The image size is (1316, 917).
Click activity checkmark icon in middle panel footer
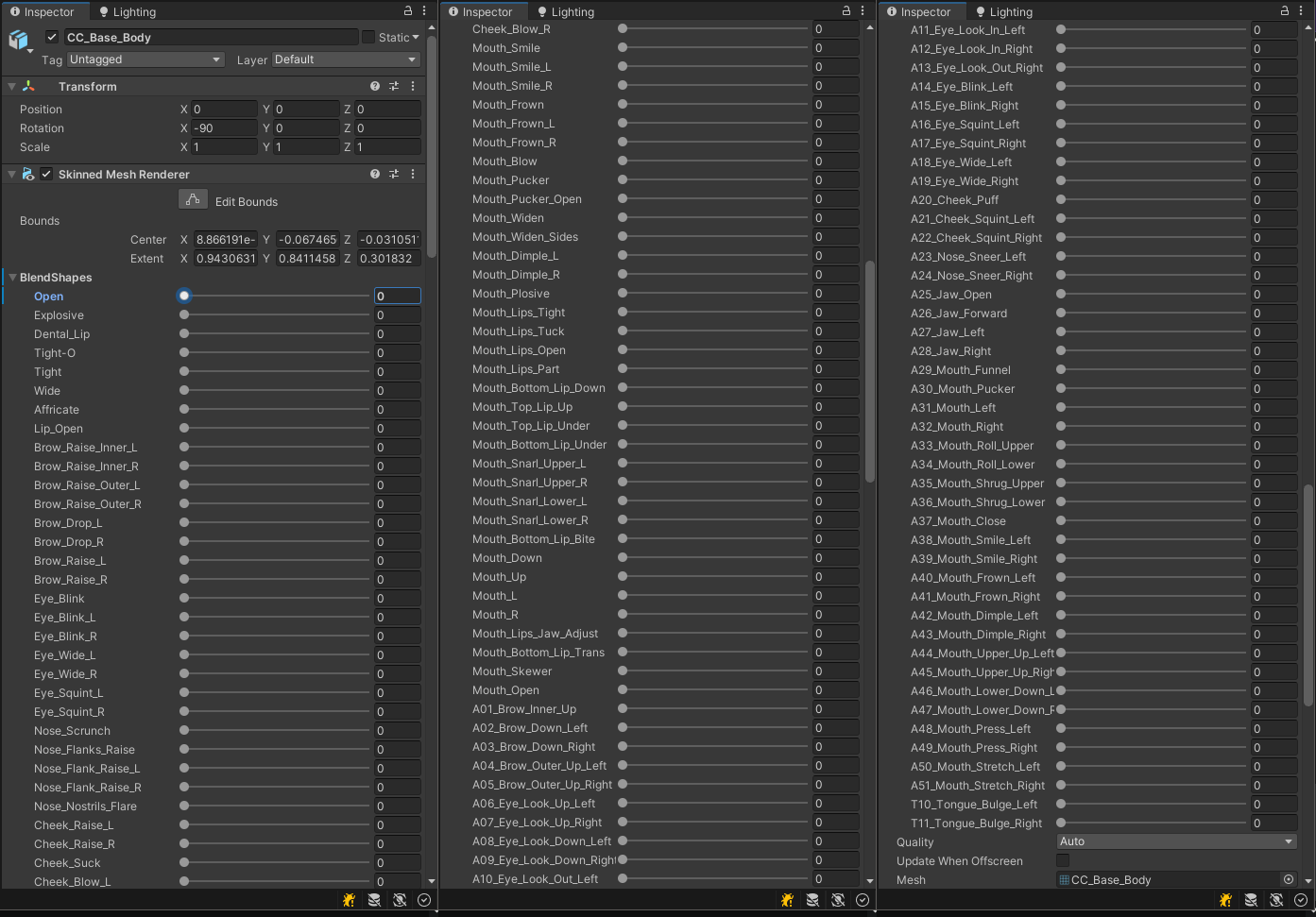[x=863, y=900]
